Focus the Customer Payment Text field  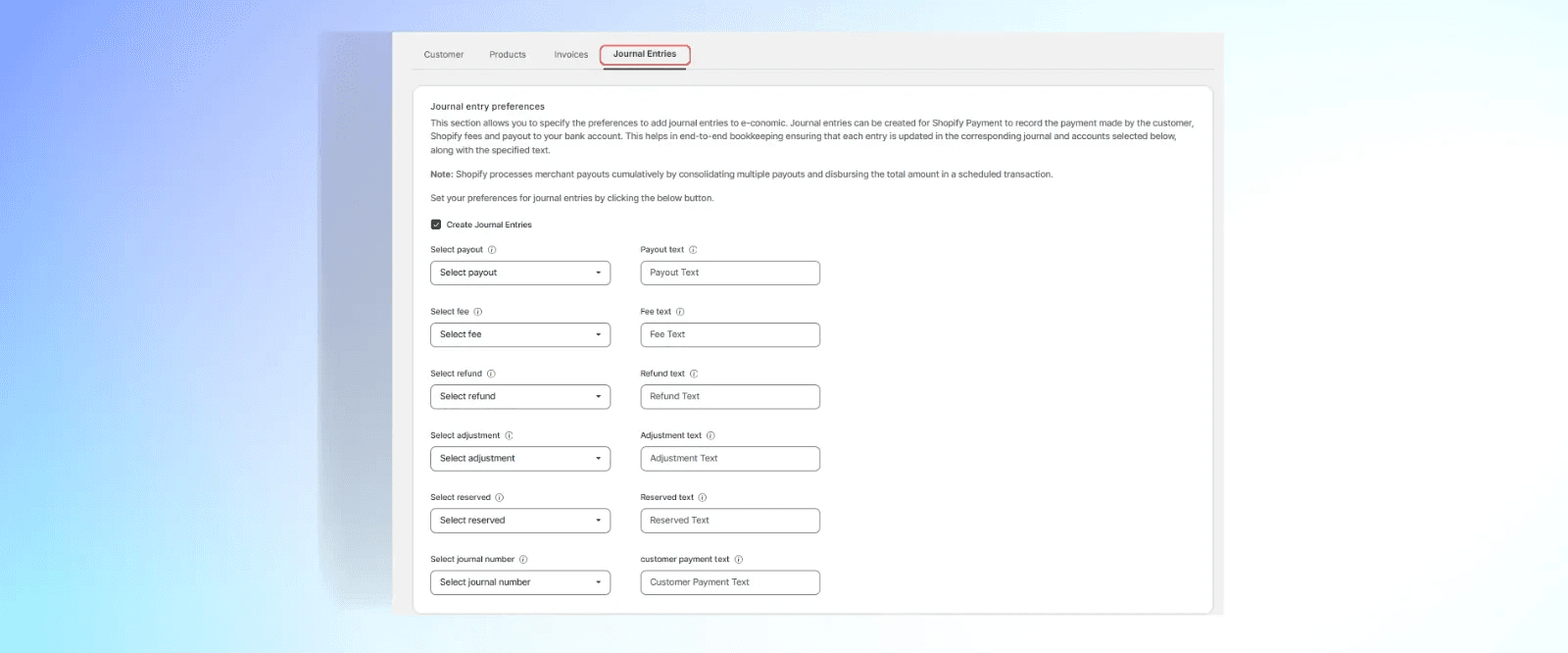point(730,582)
